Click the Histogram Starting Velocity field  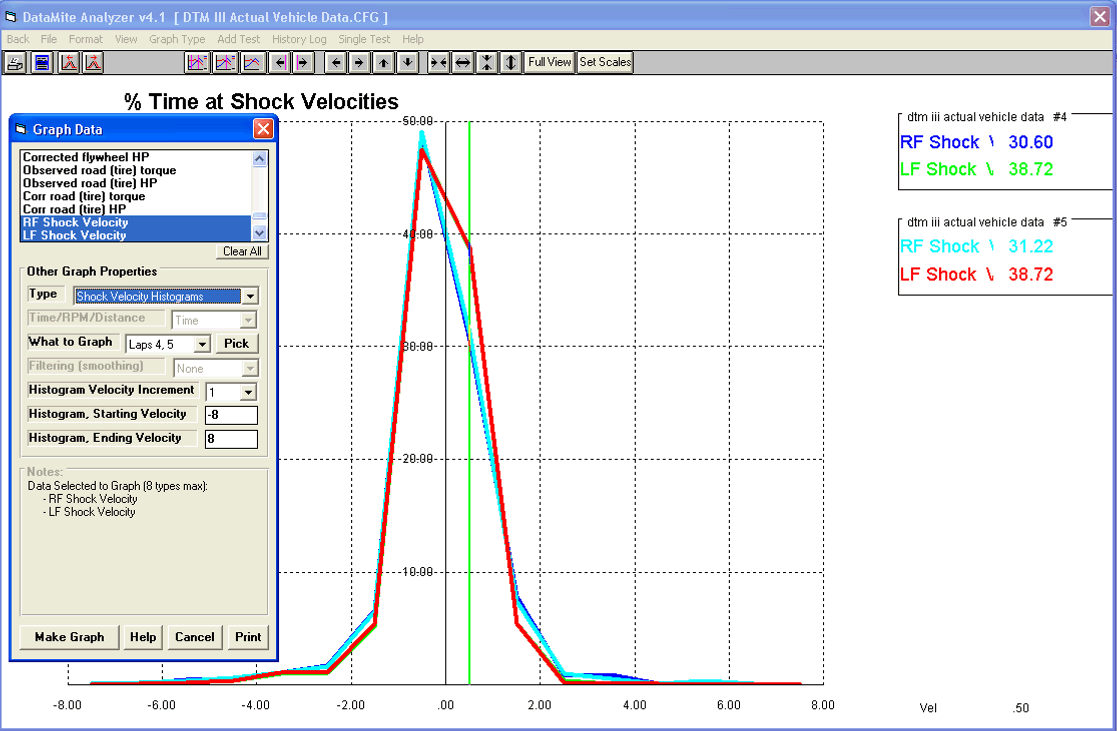click(232, 415)
